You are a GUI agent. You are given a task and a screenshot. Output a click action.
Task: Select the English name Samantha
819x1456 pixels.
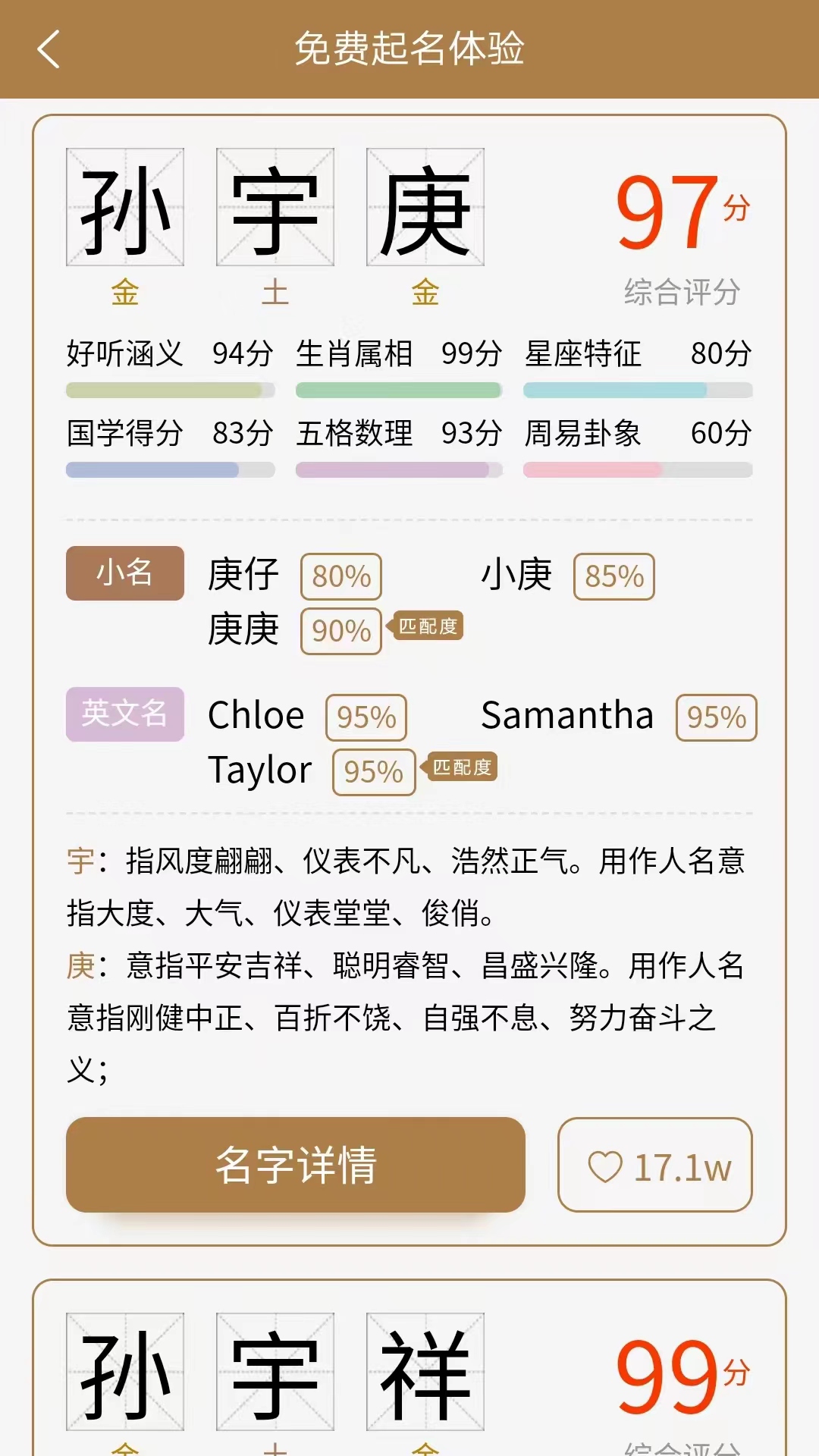click(568, 714)
